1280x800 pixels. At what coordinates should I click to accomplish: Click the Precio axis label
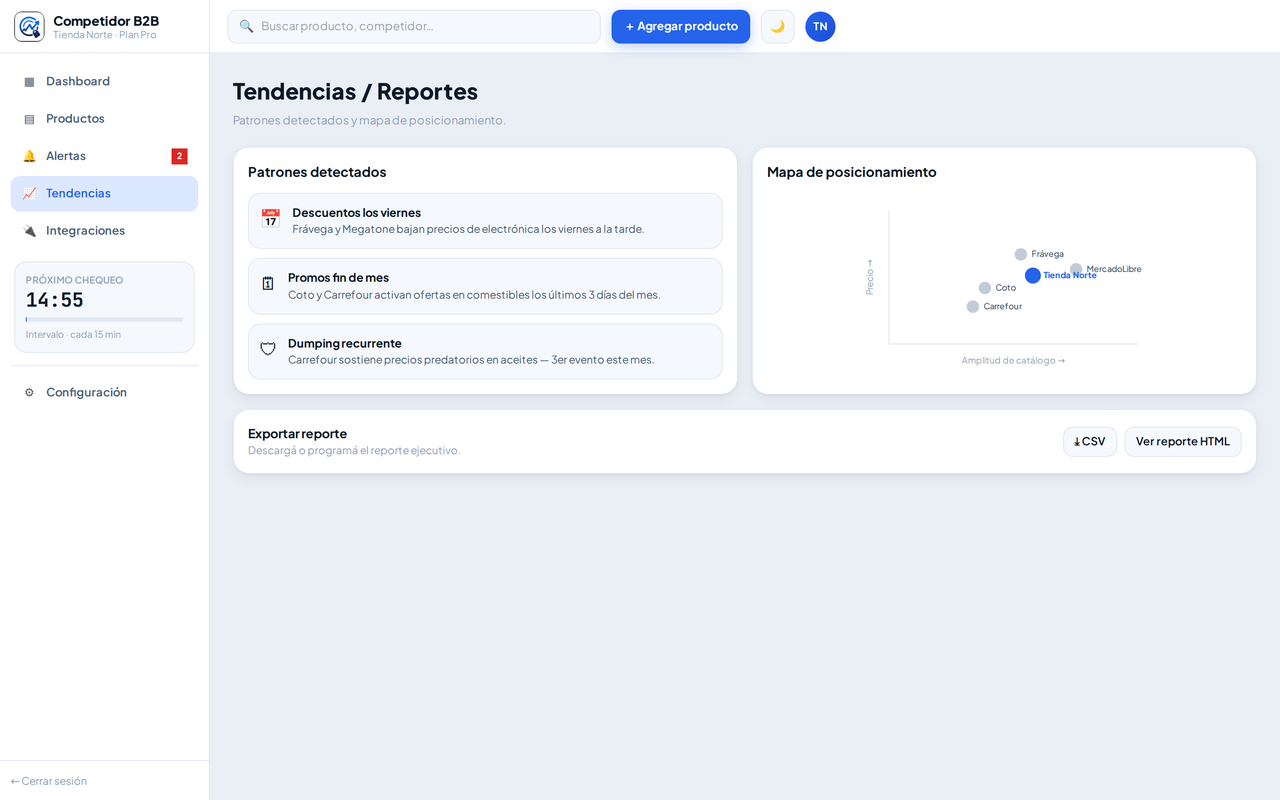coord(870,277)
